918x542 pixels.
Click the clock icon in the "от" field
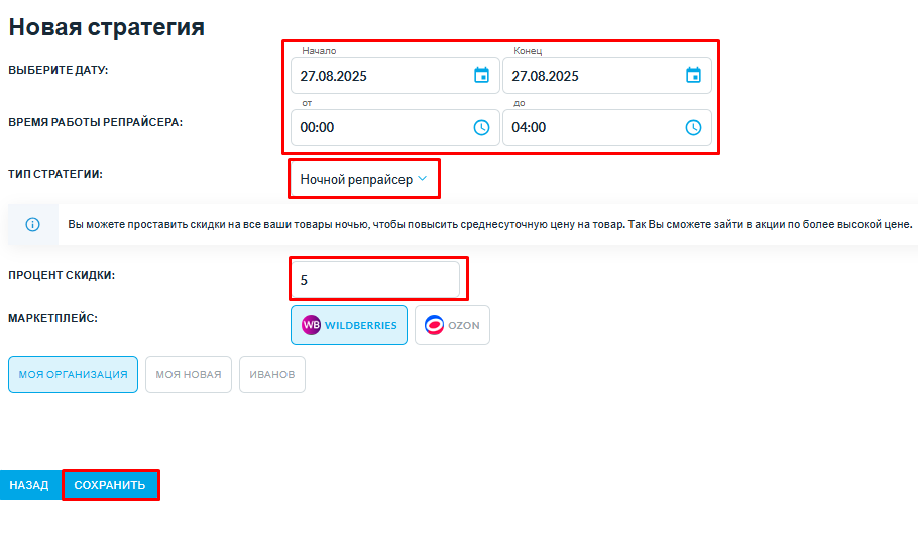click(x=481, y=128)
